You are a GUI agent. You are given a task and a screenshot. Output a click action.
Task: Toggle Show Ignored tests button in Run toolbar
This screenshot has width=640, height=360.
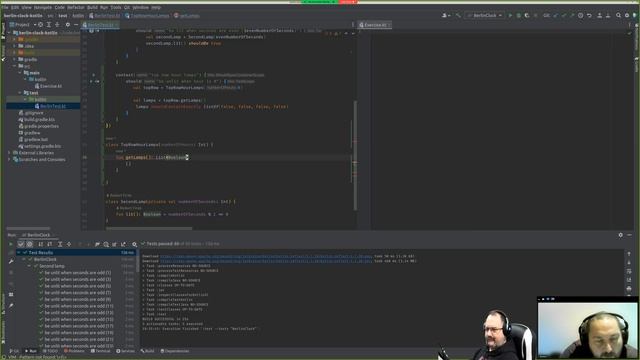(x=29, y=244)
